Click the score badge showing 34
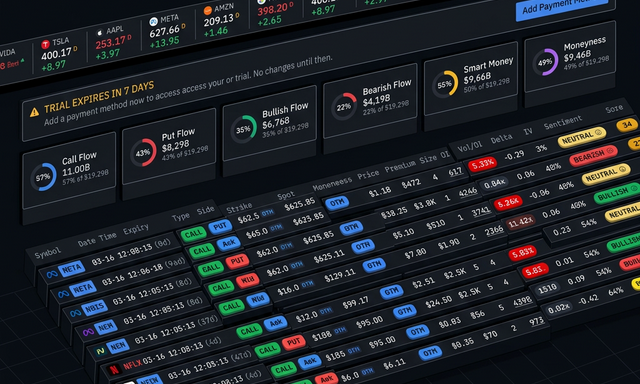This screenshot has height=384, width=640. point(627,125)
